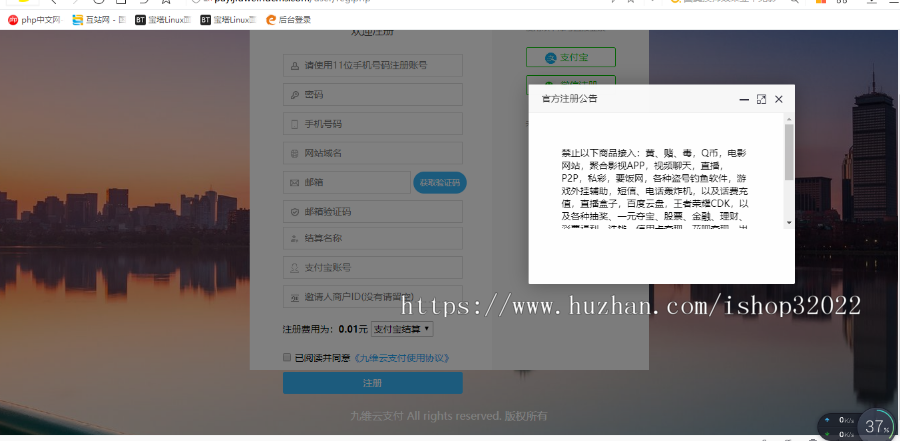Viewport: 900px width, 441px height.
Task: Close the 官方注册公告 popup
Action: pyautogui.click(x=778, y=99)
